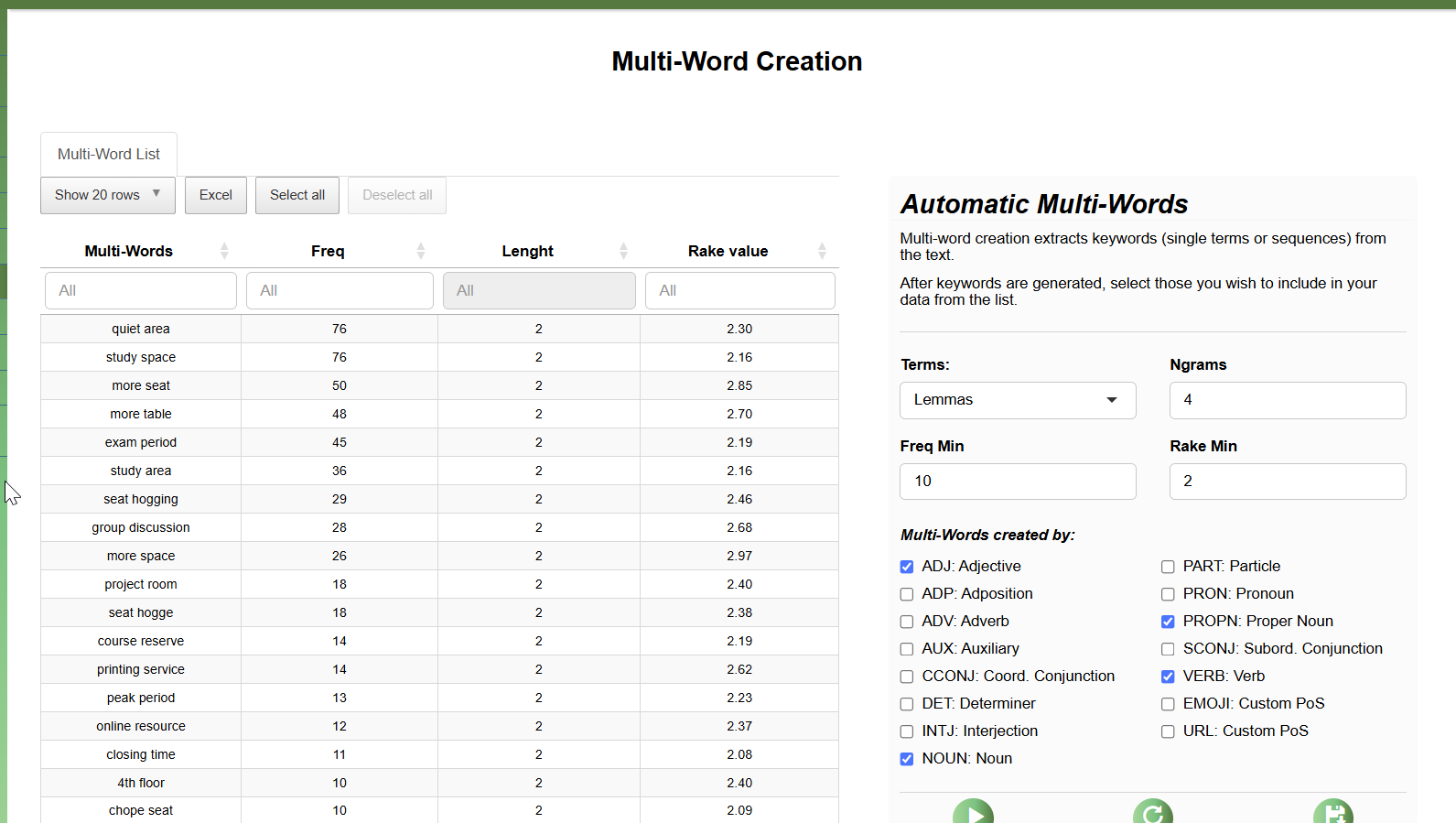Click the Rake value column header text
The width and height of the screenshot is (1456, 823).
(x=728, y=251)
